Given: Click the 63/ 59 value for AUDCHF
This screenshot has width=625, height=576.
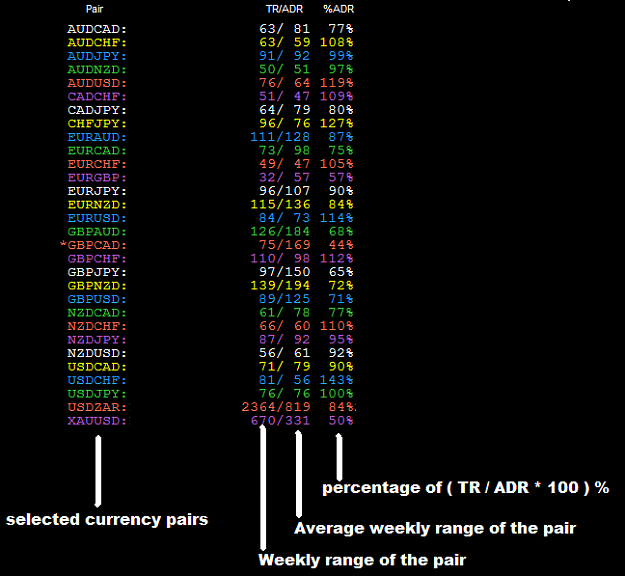Looking at the screenshot, I should click(x=285, y=42).
